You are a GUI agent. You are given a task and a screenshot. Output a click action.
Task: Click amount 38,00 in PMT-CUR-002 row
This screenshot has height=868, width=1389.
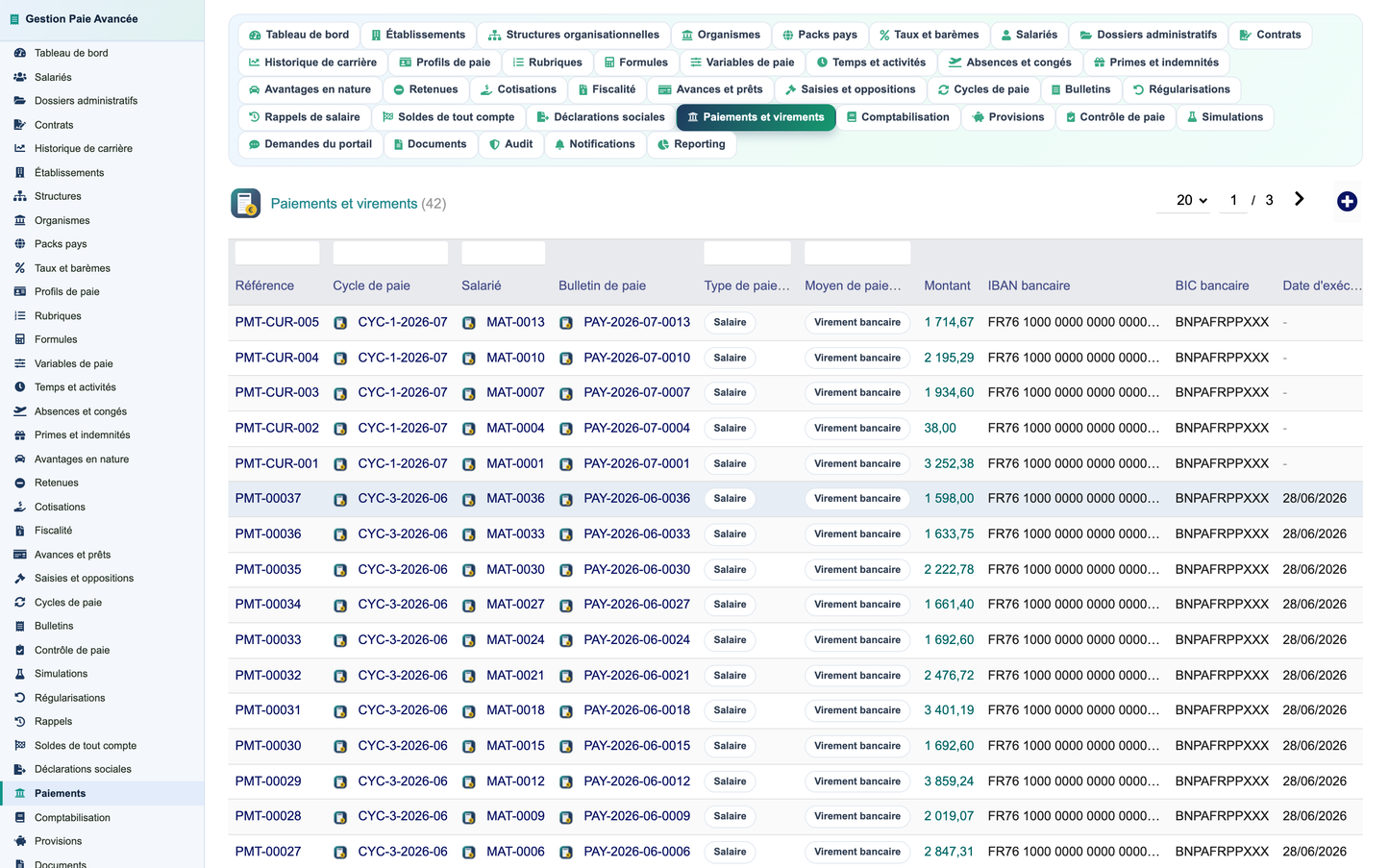(940, 428)
